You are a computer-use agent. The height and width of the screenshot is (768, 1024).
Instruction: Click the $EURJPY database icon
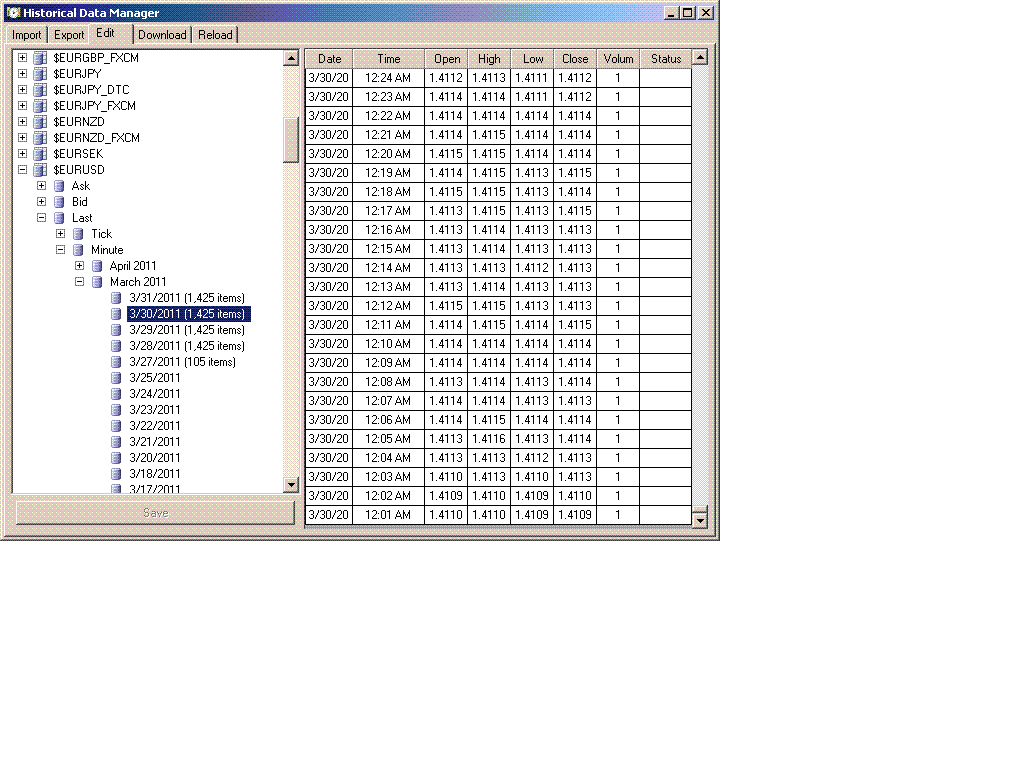coord(40,74)
